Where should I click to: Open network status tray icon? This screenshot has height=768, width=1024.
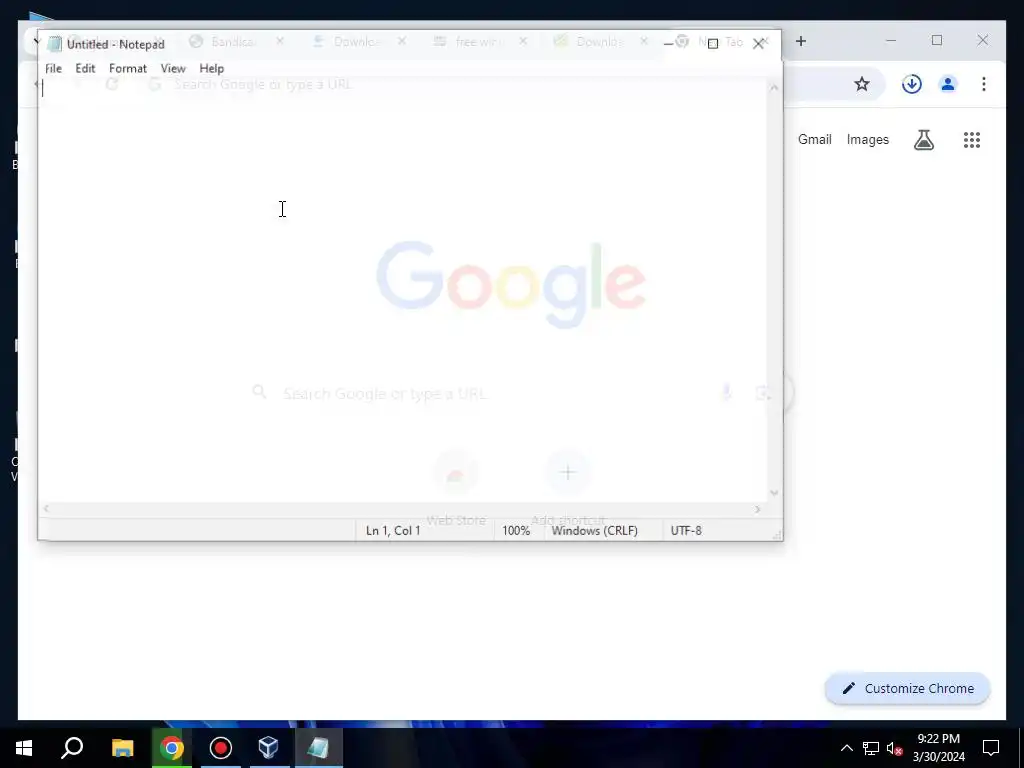coord(871,748)
